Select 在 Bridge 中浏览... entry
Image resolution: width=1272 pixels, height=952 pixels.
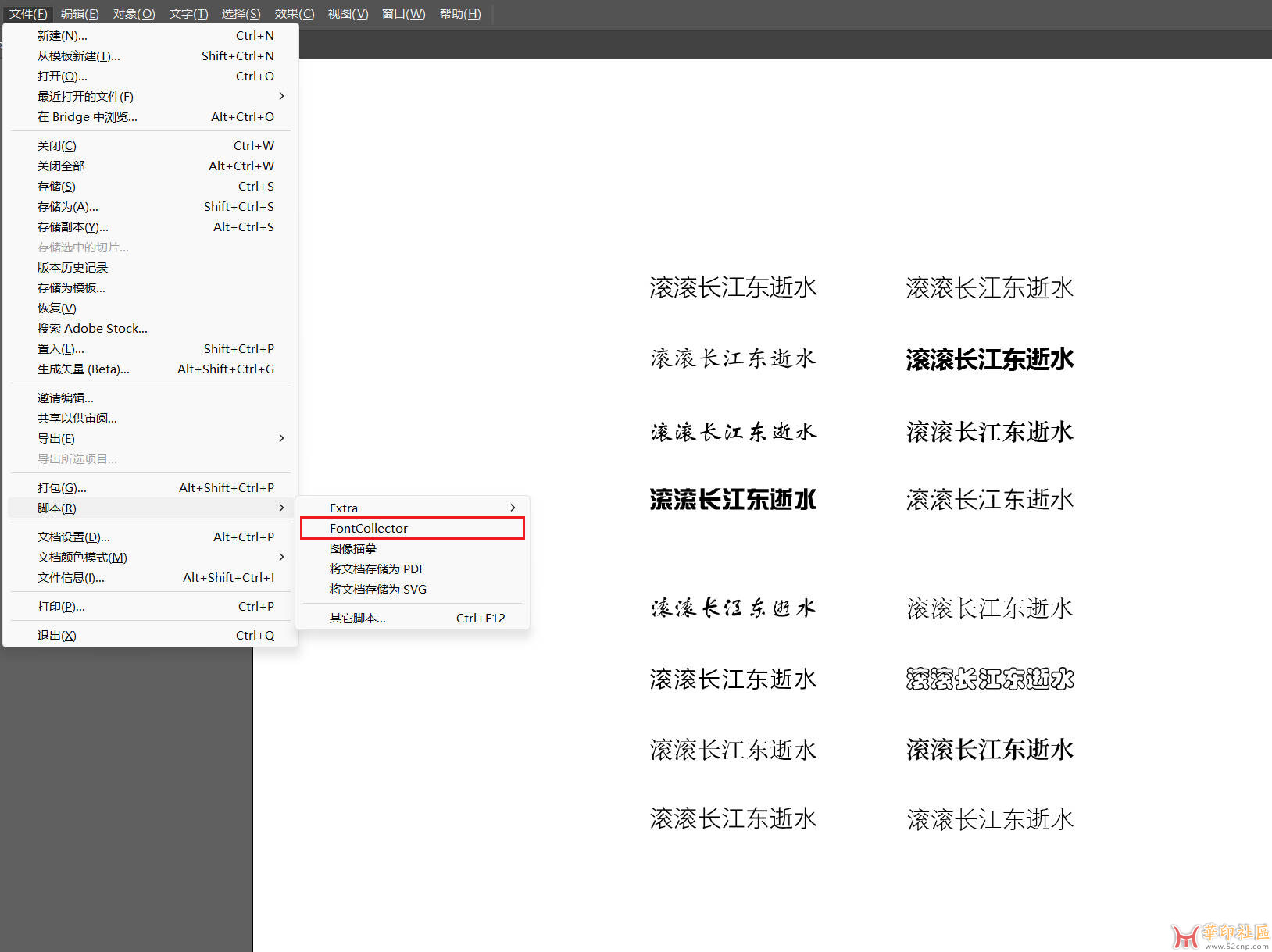(151, 117)
